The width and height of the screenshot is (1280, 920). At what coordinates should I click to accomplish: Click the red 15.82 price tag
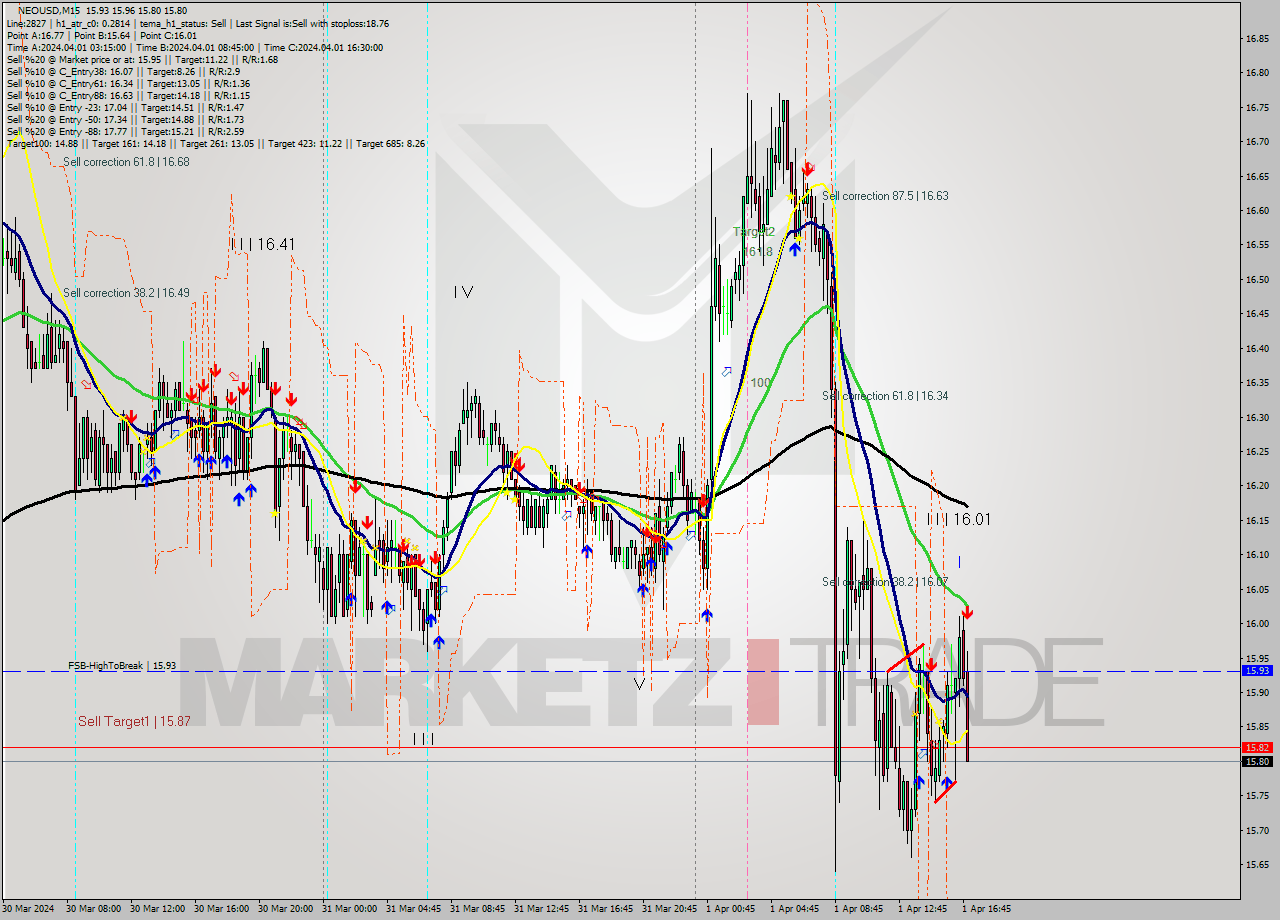click(1257, 747)
